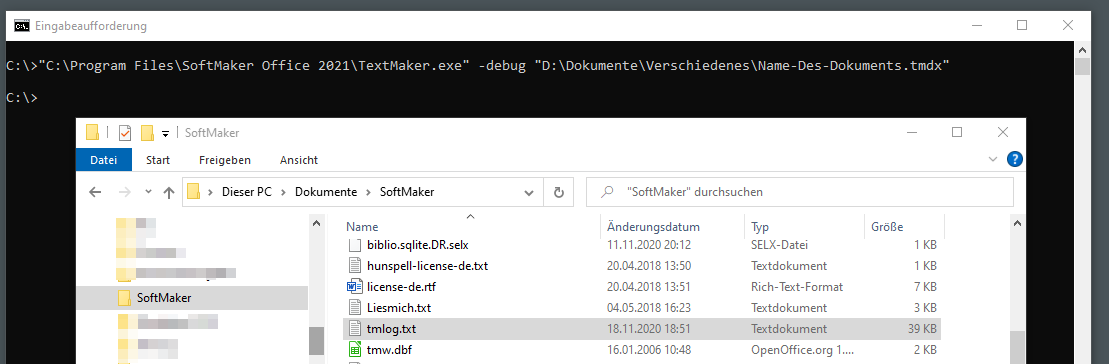1109x364 pixels.
Task: Click the SoftMaker folder icon in navigation pane
Action: click(x=124, y=298)
